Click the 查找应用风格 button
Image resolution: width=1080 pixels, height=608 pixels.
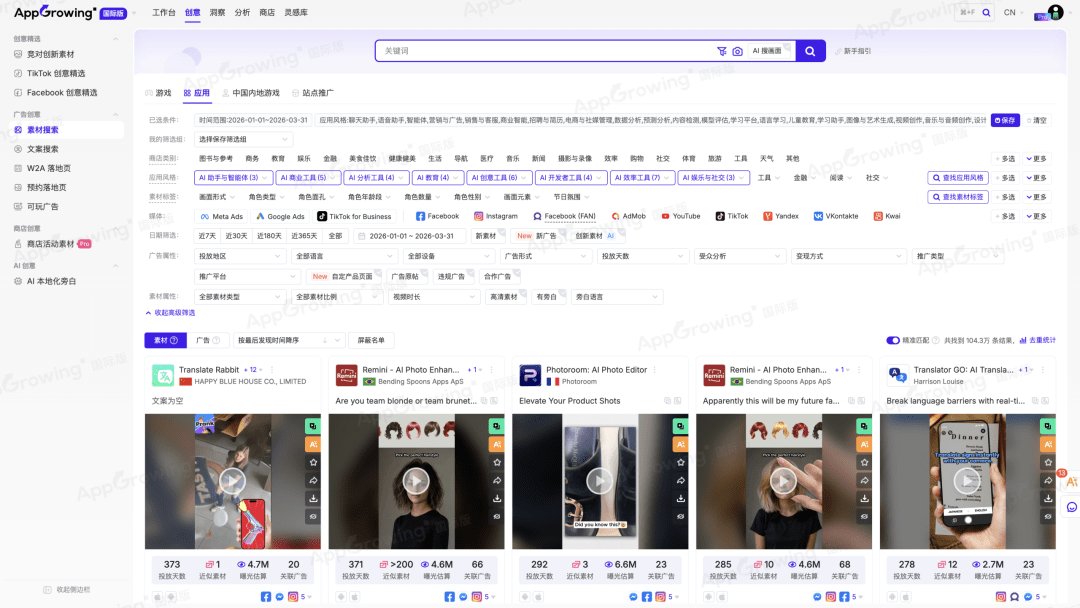958,178
